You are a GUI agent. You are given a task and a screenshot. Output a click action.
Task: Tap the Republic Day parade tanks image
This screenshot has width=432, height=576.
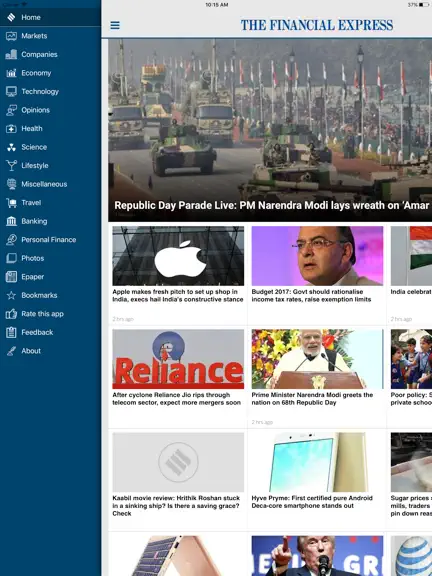(x=270, y=130)
